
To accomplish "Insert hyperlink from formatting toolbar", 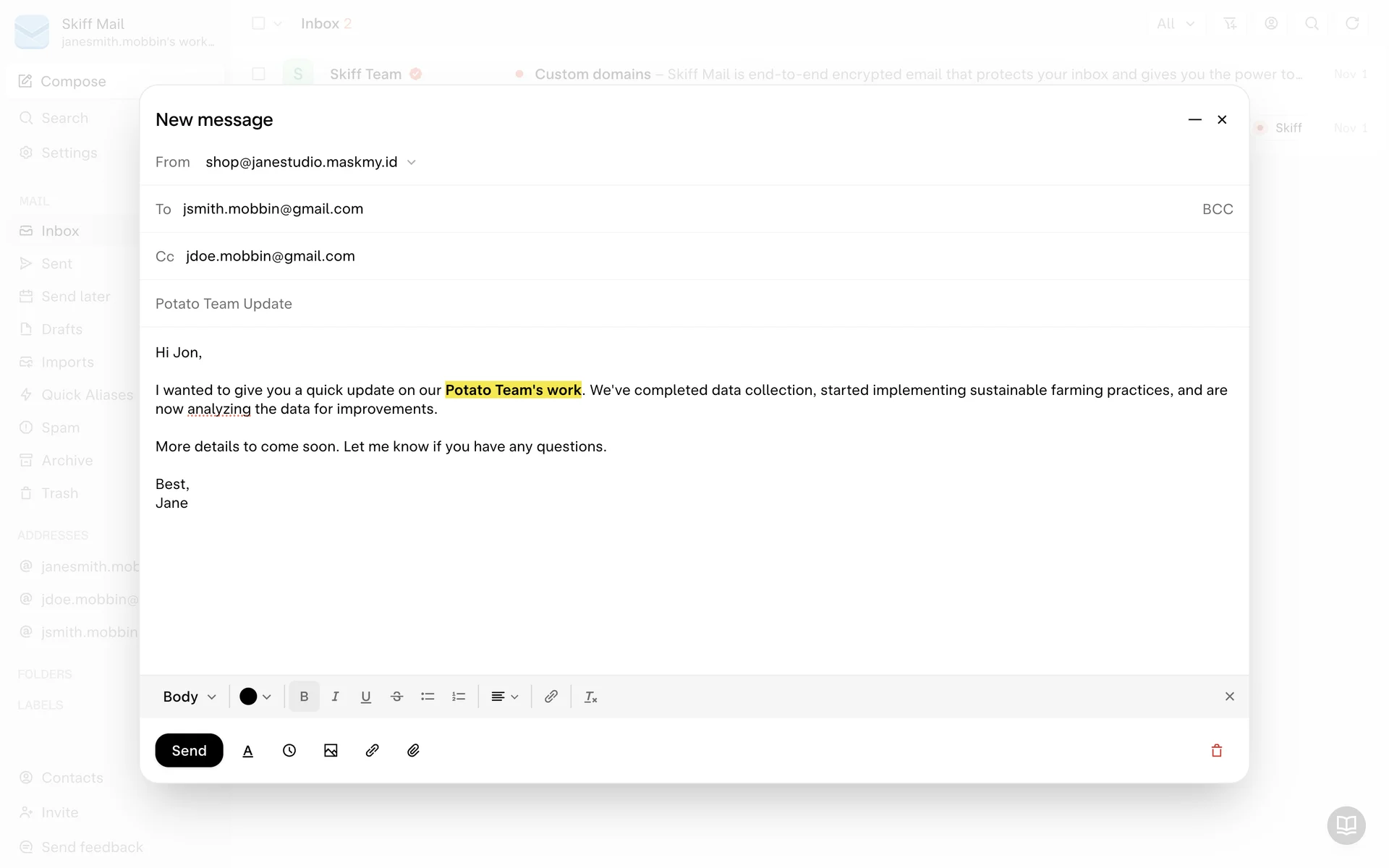I will 551,697.
